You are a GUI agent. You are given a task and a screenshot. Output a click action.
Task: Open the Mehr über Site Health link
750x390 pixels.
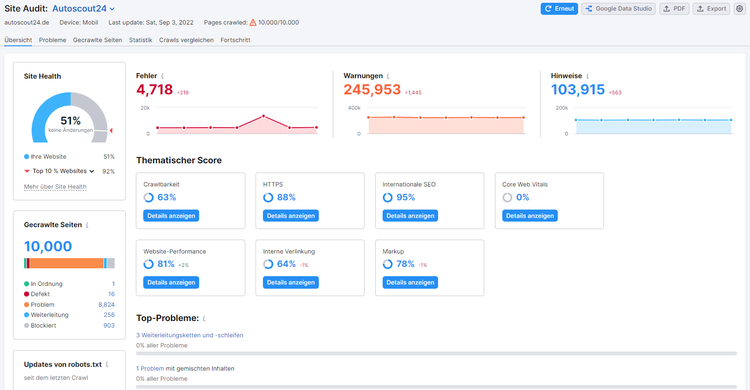[55, 187]
